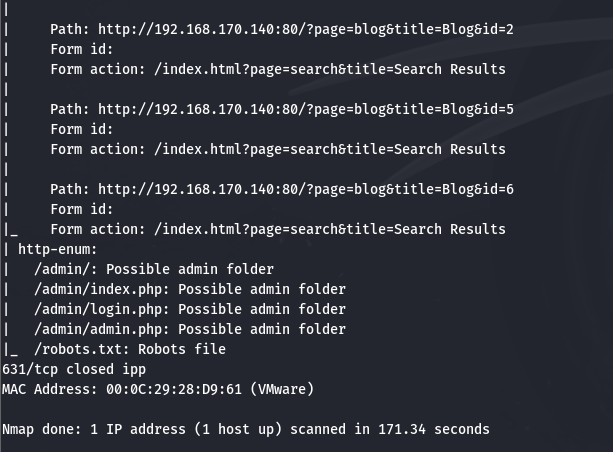Click the blog id=2 path URL
The width and height of the screenshot is (613, 452).
[306, 29]
